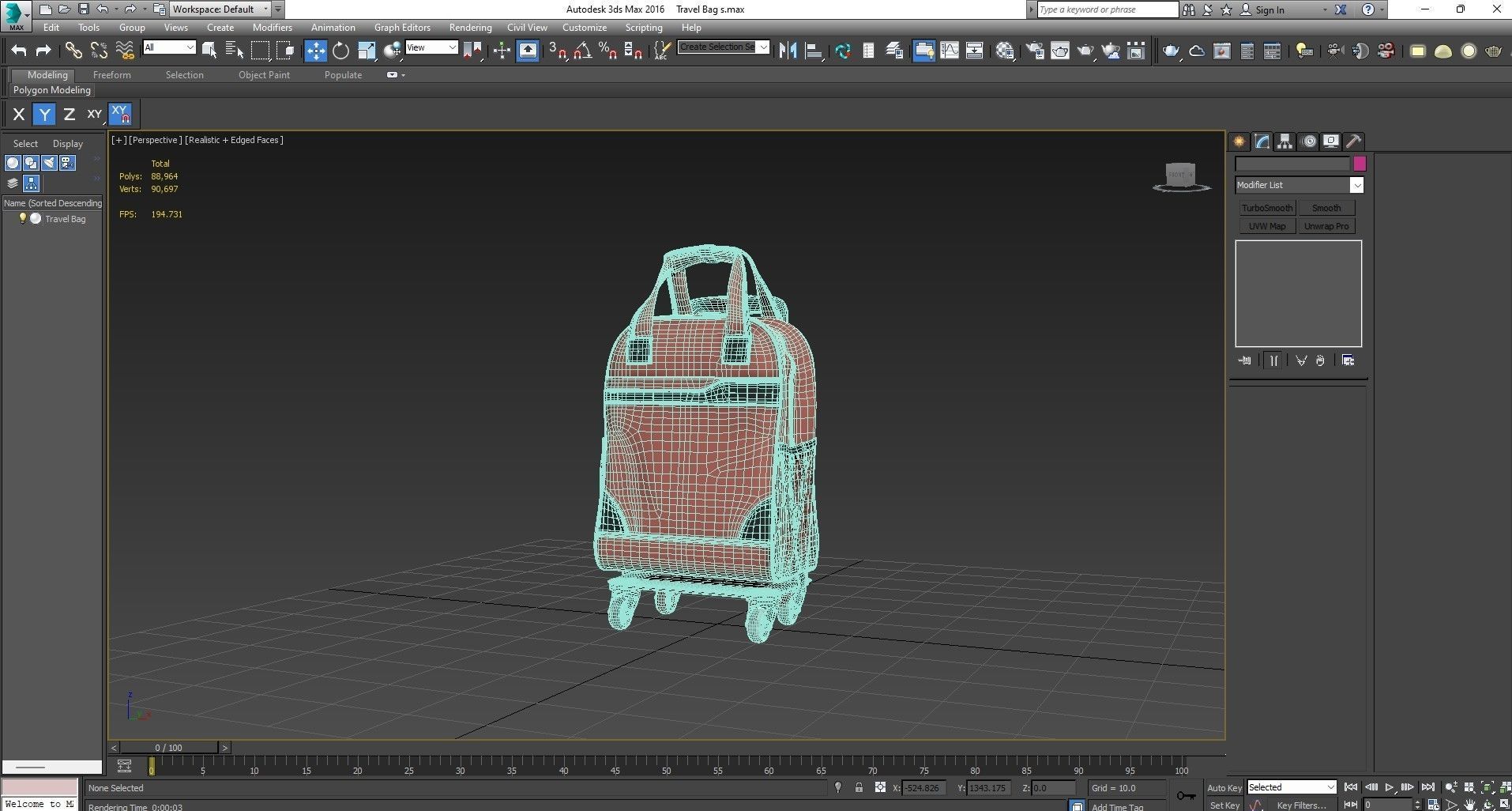The width and height of the screenshot is (1512, 811).
Task: Click the Unlink Selection icon
Action: tap(99, 51)
